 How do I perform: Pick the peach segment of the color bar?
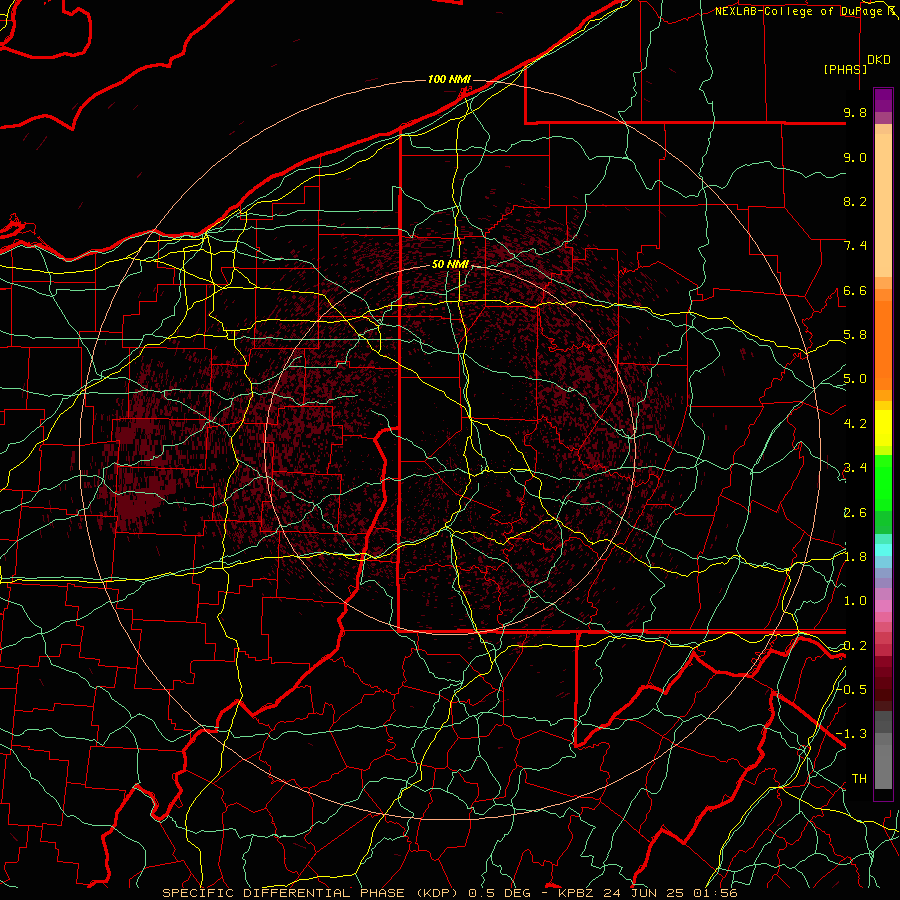tap(883, 205)
